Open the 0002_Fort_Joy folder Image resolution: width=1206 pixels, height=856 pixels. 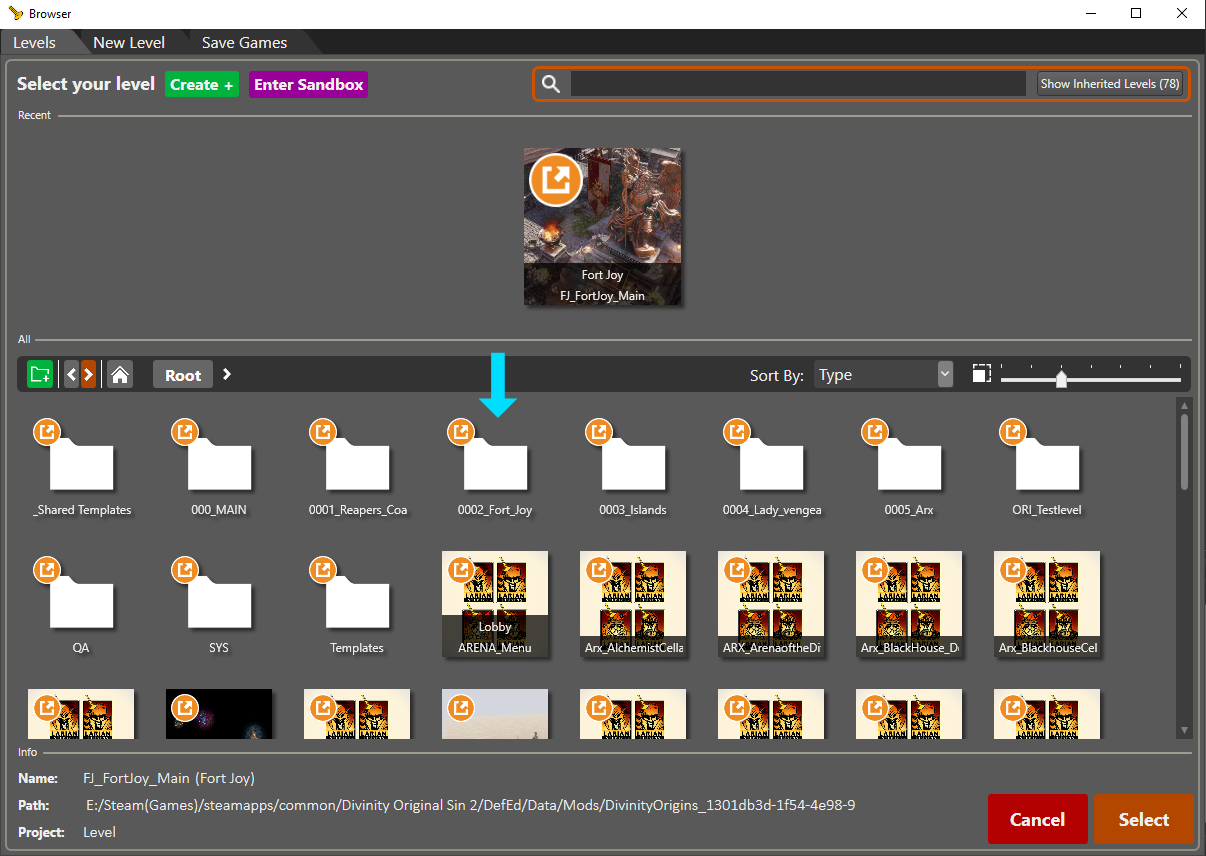point(495,468)
